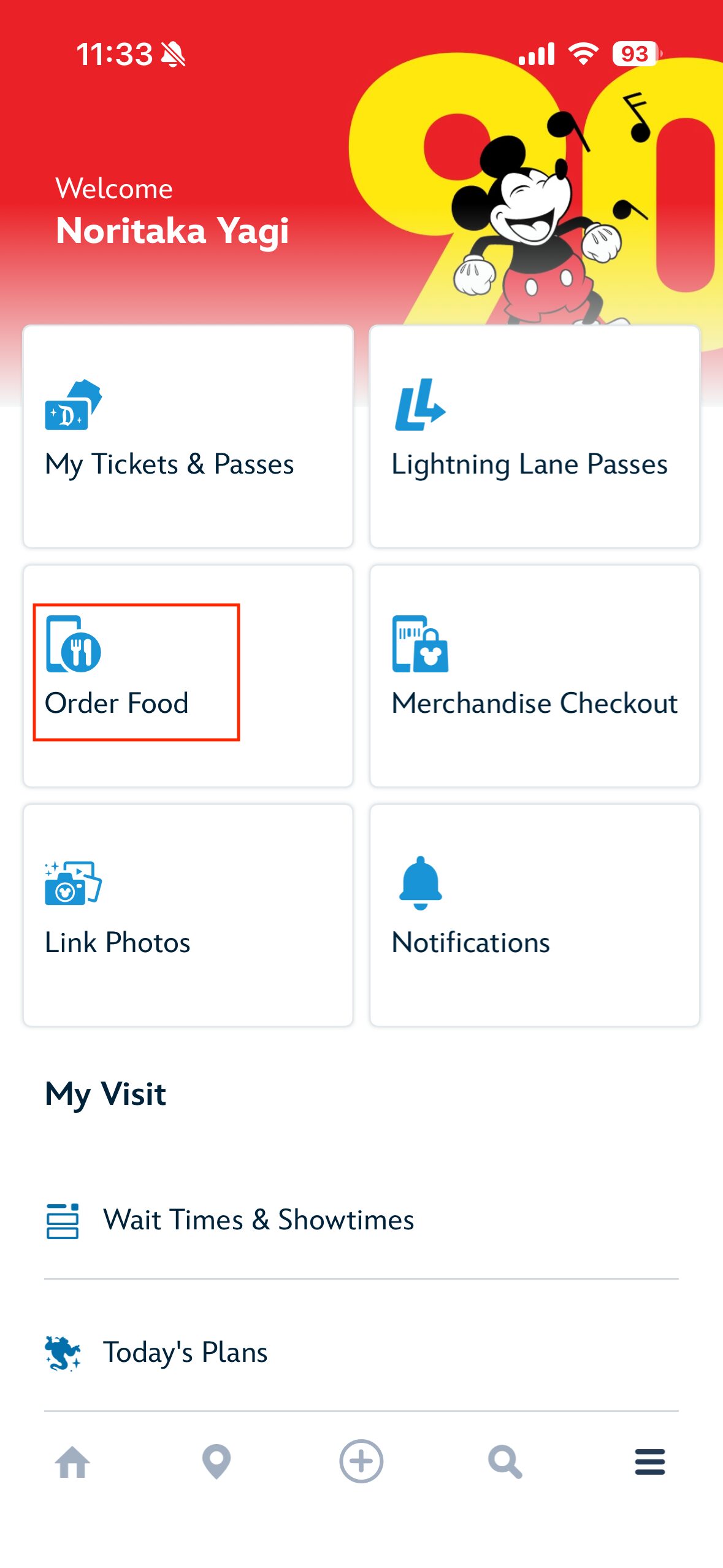Tap the Wait Times & Showtimes list icon
The width and height of the screenshot is (723, 1568).
(63, 1220)
